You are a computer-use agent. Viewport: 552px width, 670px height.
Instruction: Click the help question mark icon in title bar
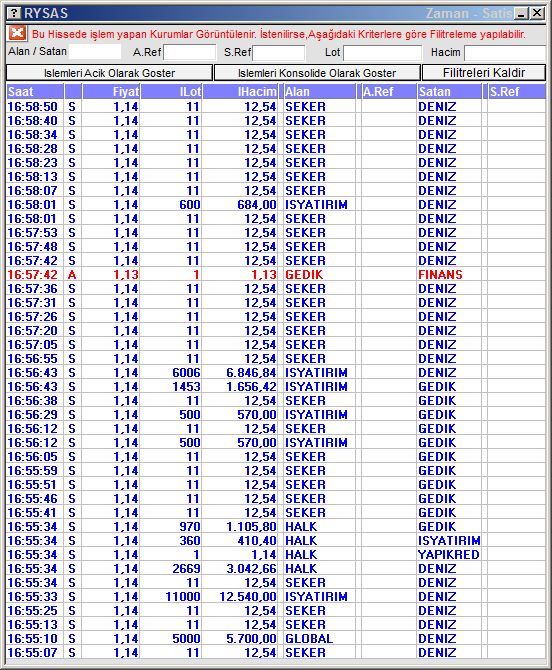pyautogui.click(x=14, y=13)
